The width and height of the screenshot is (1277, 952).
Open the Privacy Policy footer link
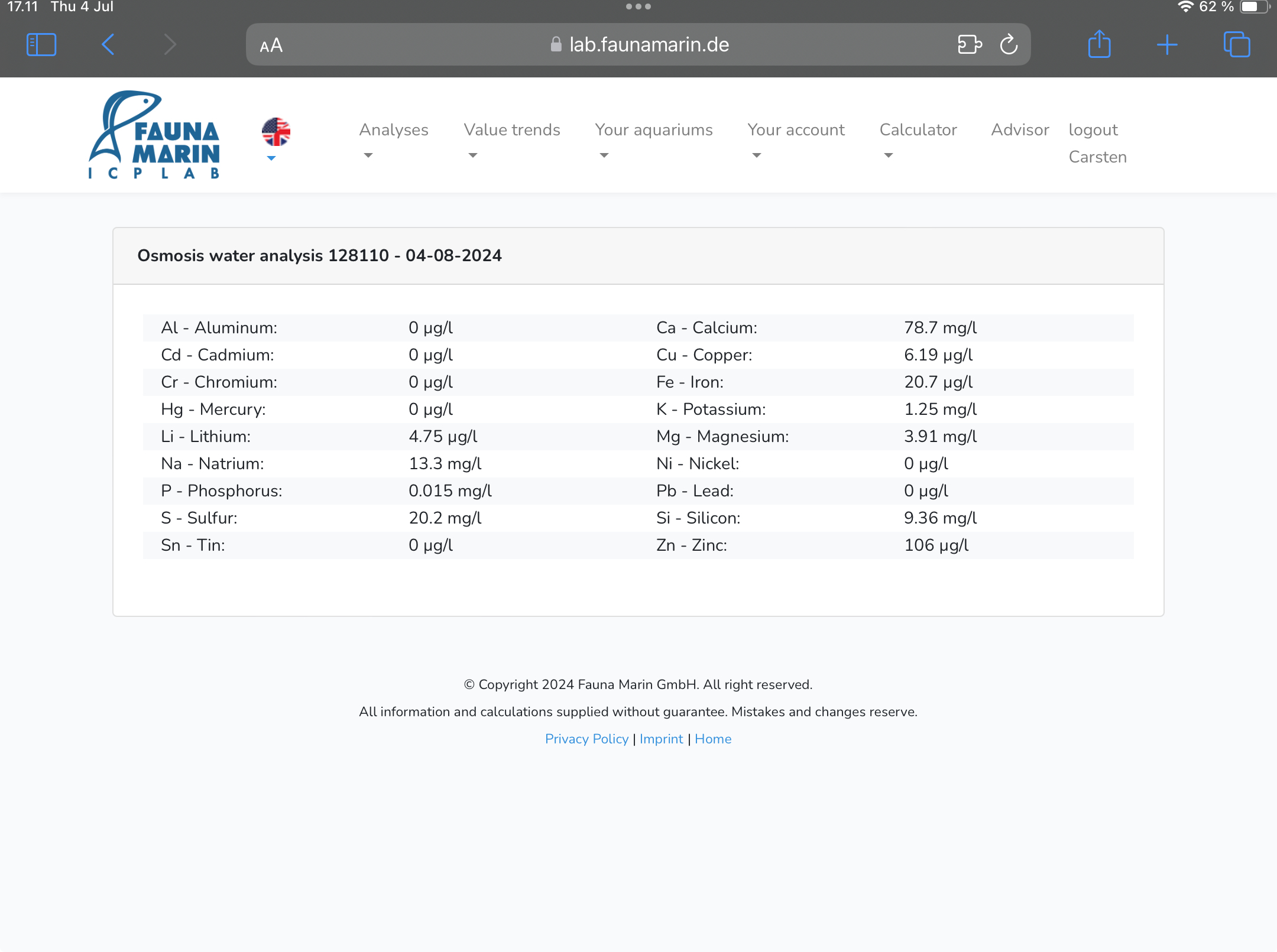click(x=586, y=739)
